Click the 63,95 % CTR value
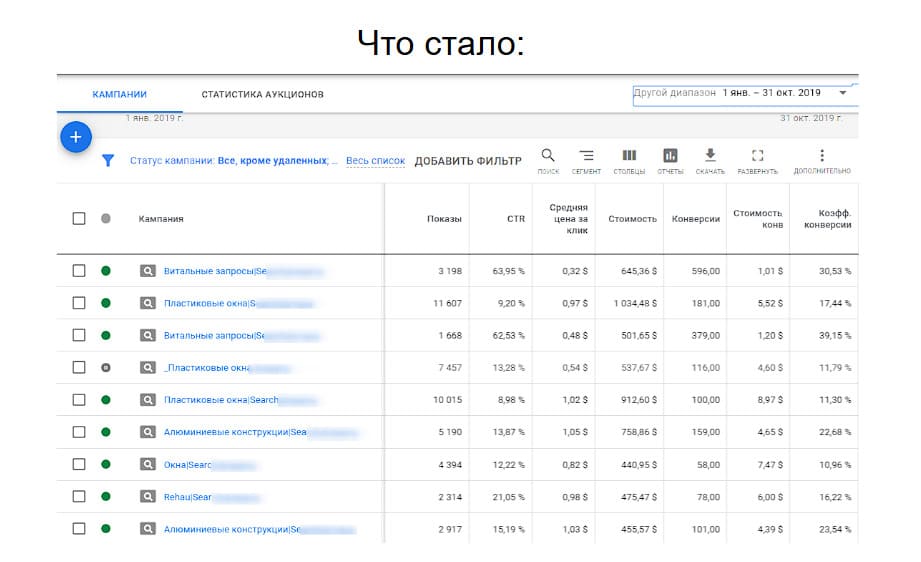Image resolution: width=921 pixels, height=562 pixels. point(509,271)
